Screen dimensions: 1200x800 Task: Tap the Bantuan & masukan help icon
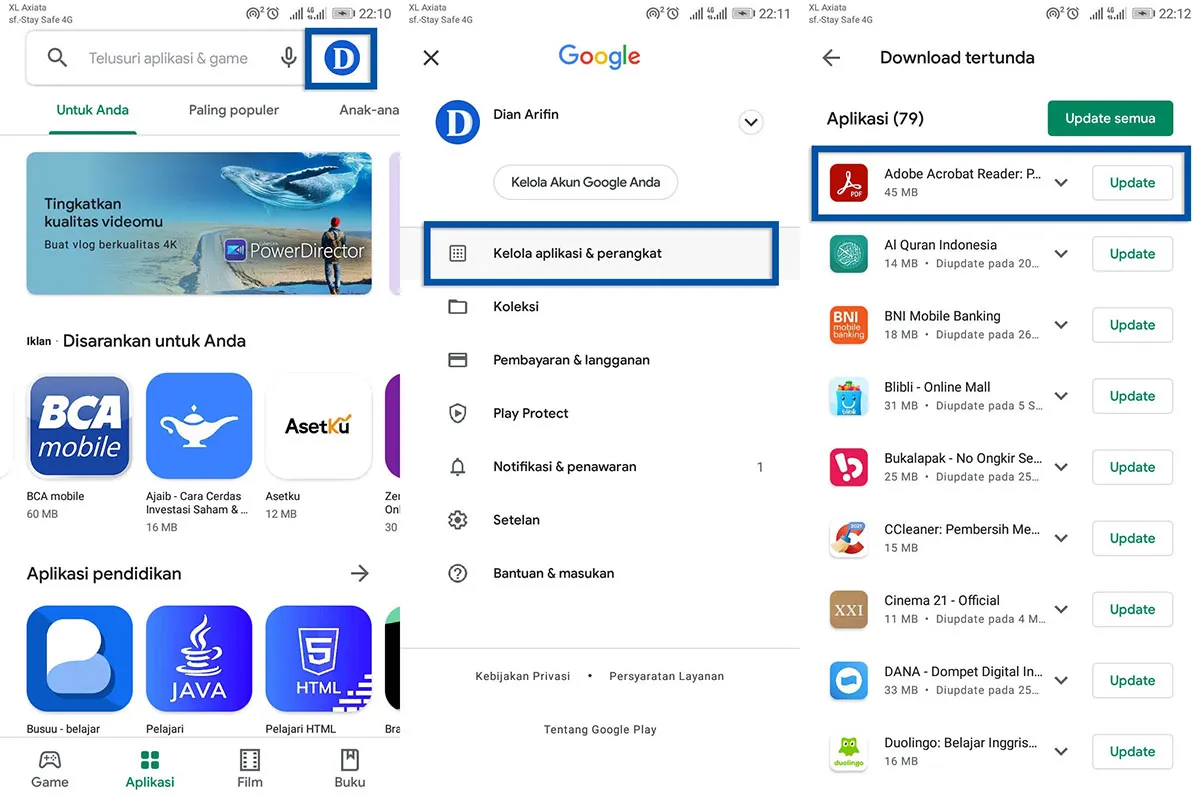coord(457,572)
